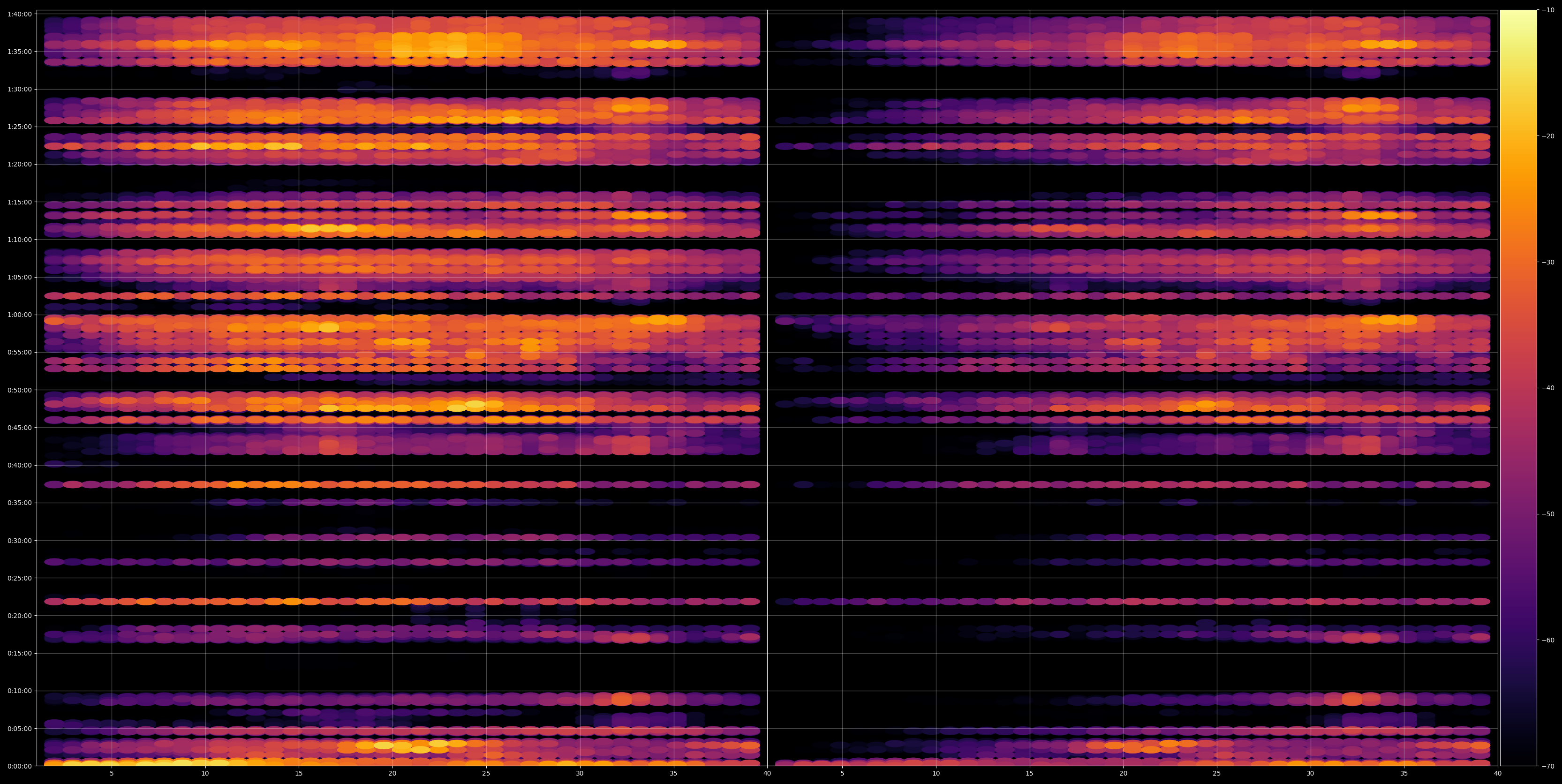Select x-axis tick 10 of the left heatmap

pos(205,774)
